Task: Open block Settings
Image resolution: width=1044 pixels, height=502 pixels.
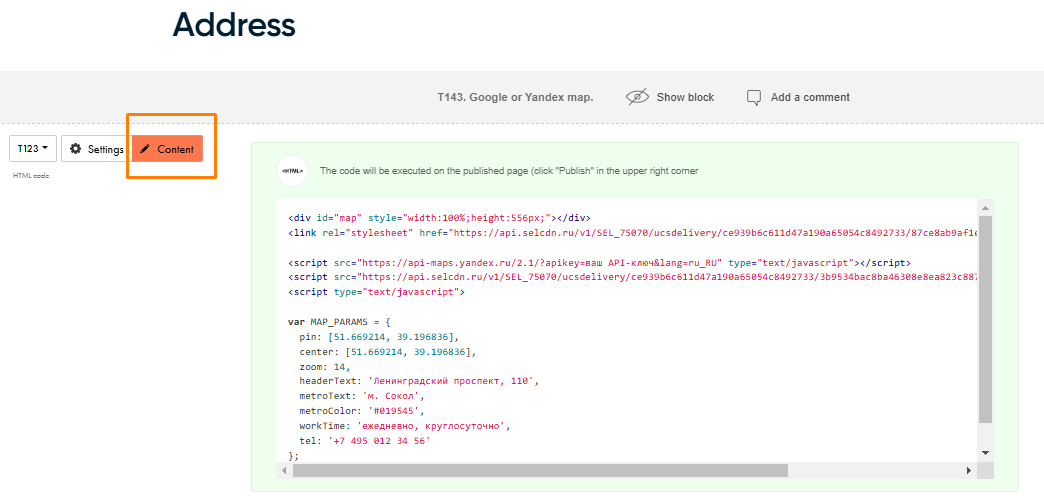Action: pyautogui.click(x=97, y=148)
